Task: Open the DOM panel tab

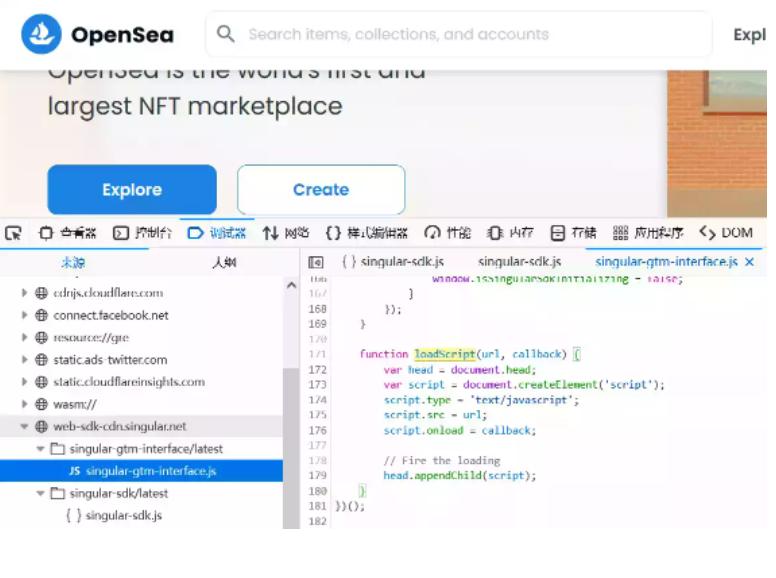Action: [726, 233]
